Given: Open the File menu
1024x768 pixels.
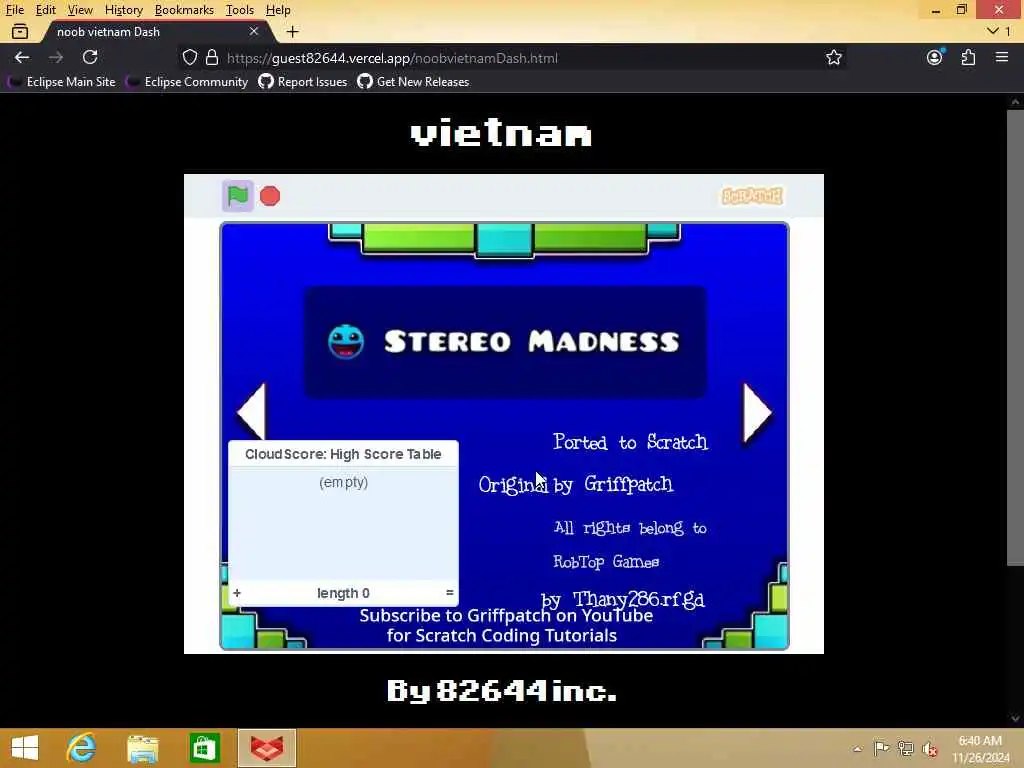Looking at the screenshot, I should click(14, 10).
